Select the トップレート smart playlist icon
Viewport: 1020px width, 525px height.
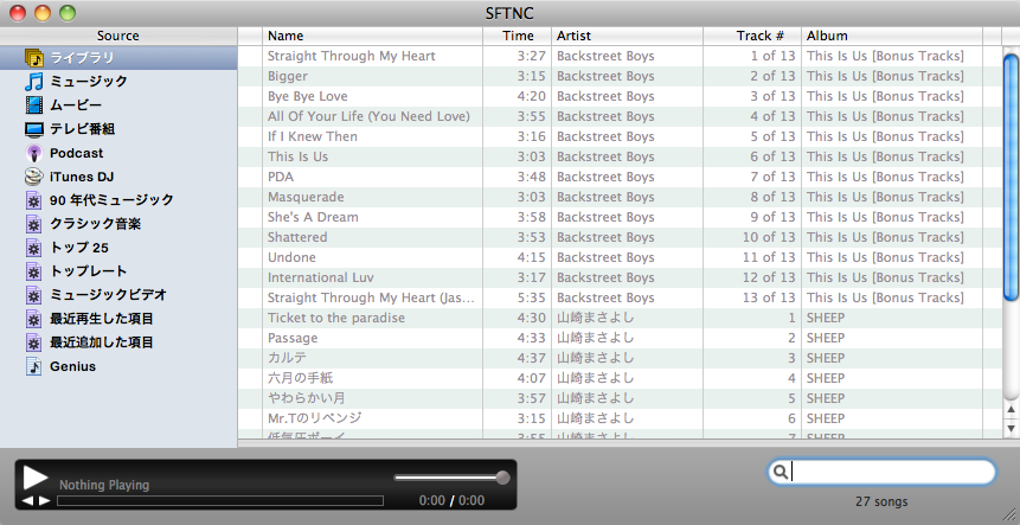click(34, 271)
